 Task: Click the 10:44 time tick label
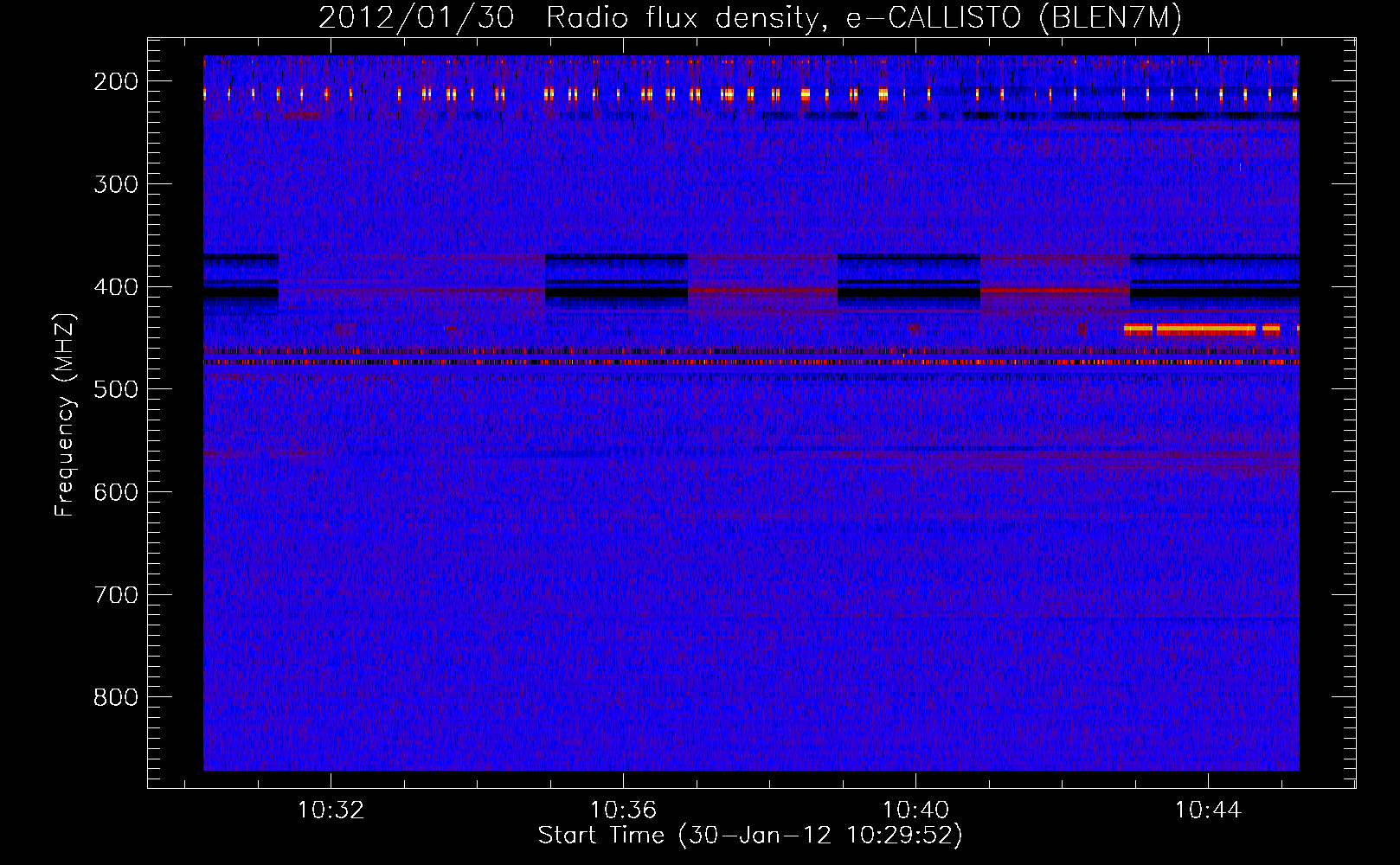(1208, 811)
